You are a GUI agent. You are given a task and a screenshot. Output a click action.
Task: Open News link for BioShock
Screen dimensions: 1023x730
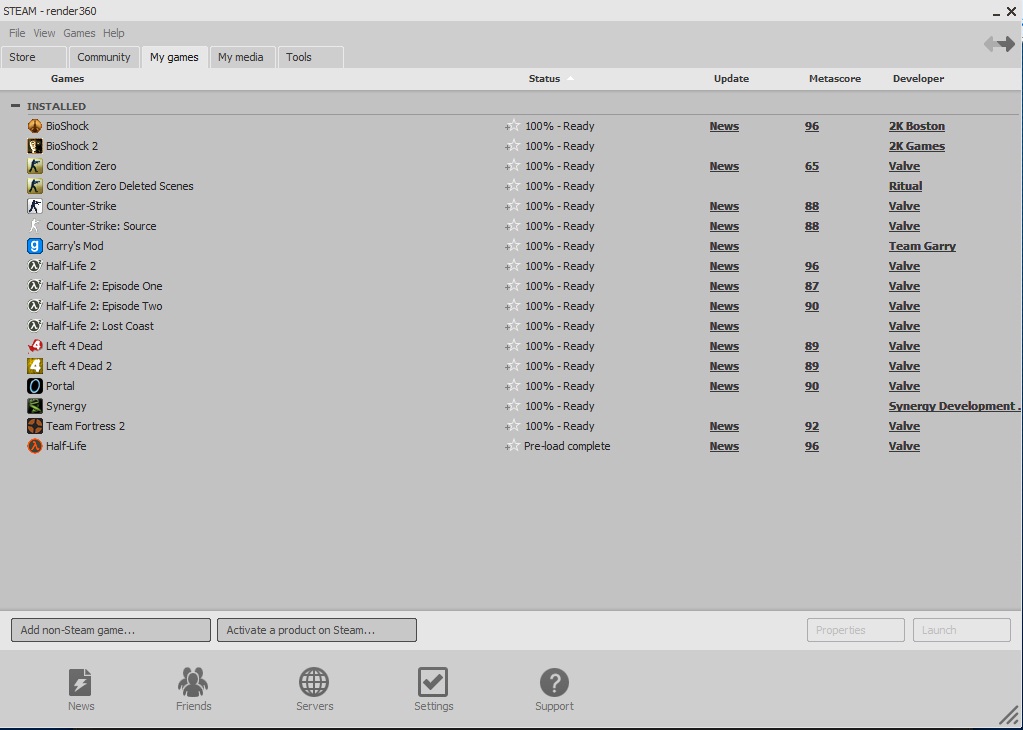pos(724,126)
